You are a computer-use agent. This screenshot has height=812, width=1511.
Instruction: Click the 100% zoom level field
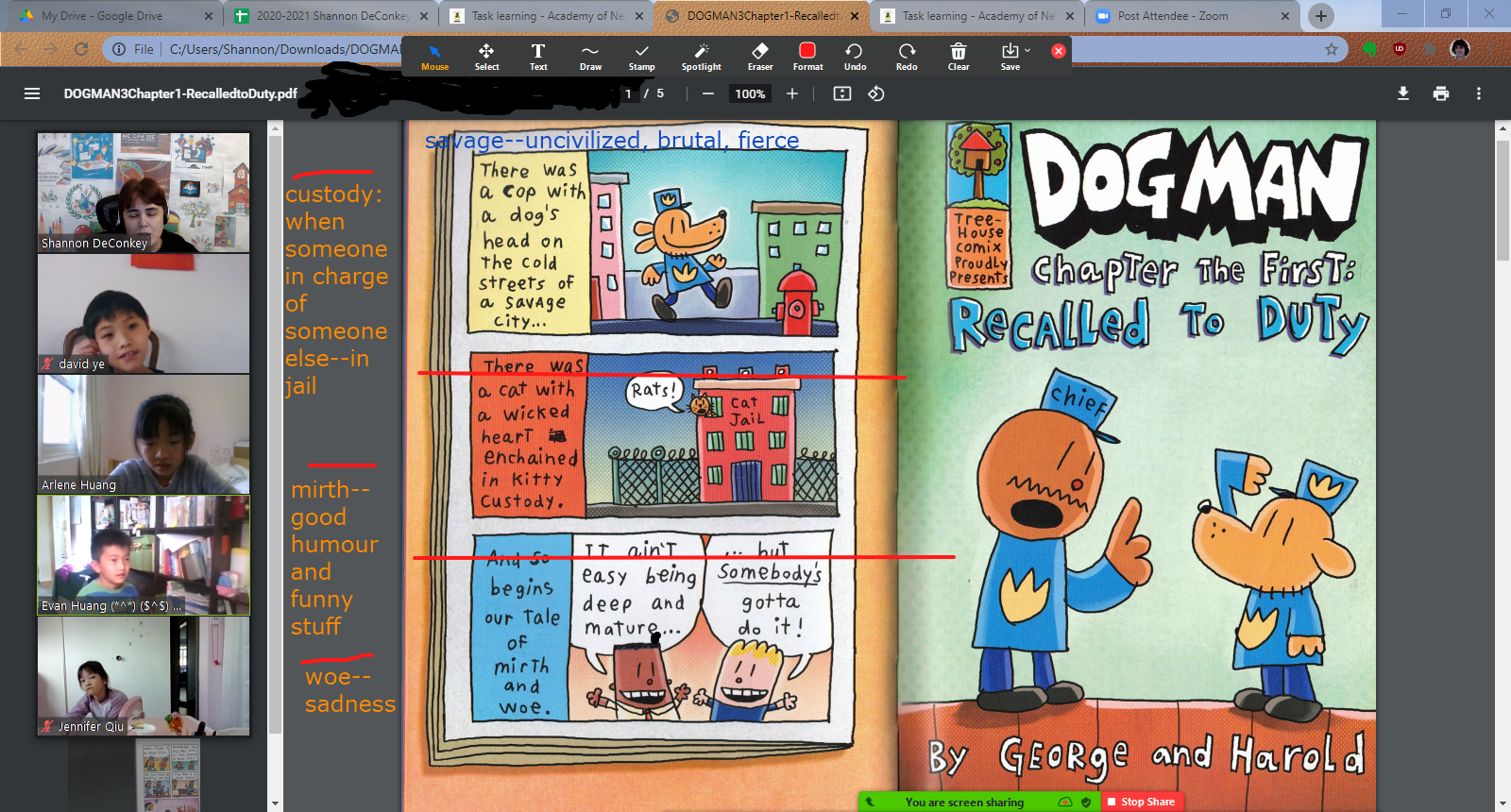750,93
